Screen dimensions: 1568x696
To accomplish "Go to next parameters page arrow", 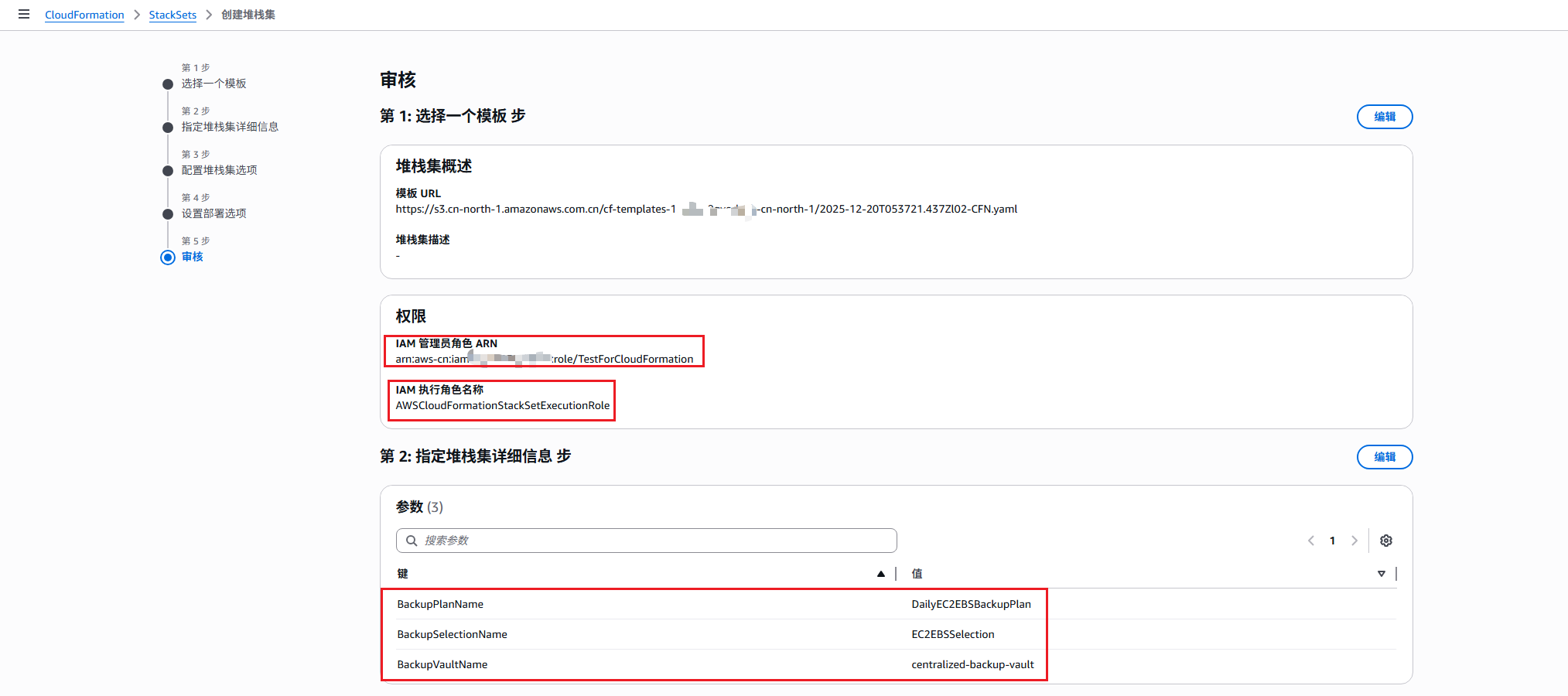I will [1354, 541].
